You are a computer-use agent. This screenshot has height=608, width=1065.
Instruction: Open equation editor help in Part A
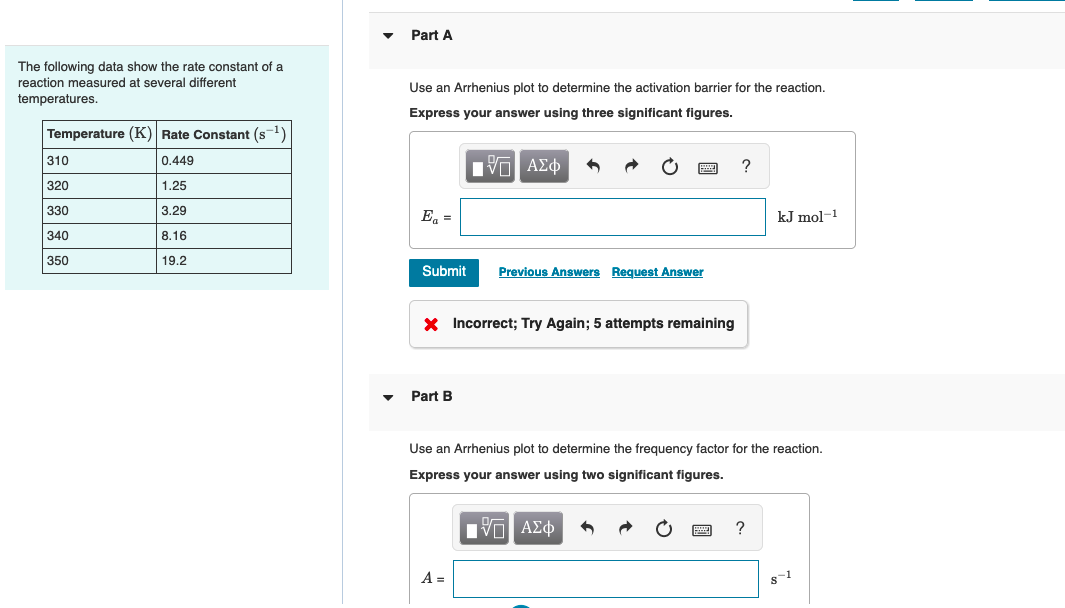pyautogui.click(x=745, y=166)
